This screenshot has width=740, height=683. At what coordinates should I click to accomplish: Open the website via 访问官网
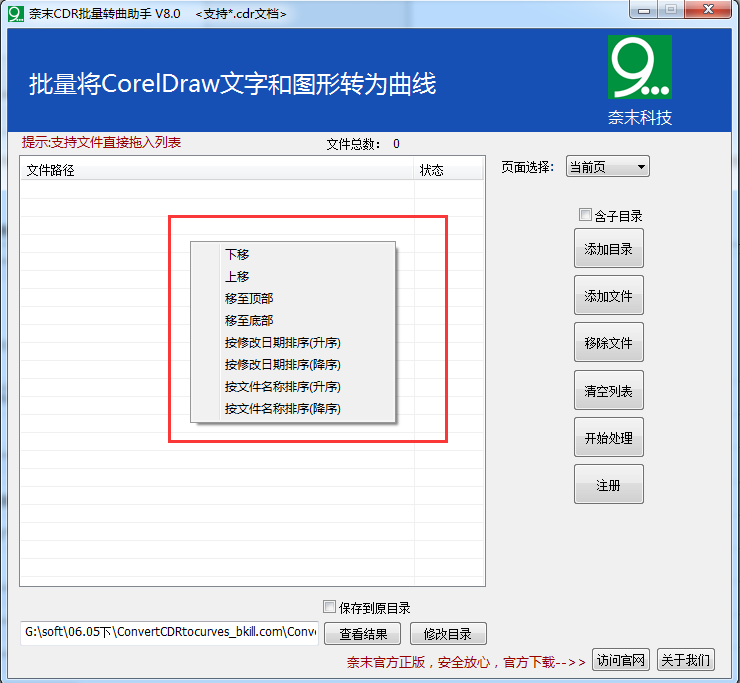click(621, 660)
